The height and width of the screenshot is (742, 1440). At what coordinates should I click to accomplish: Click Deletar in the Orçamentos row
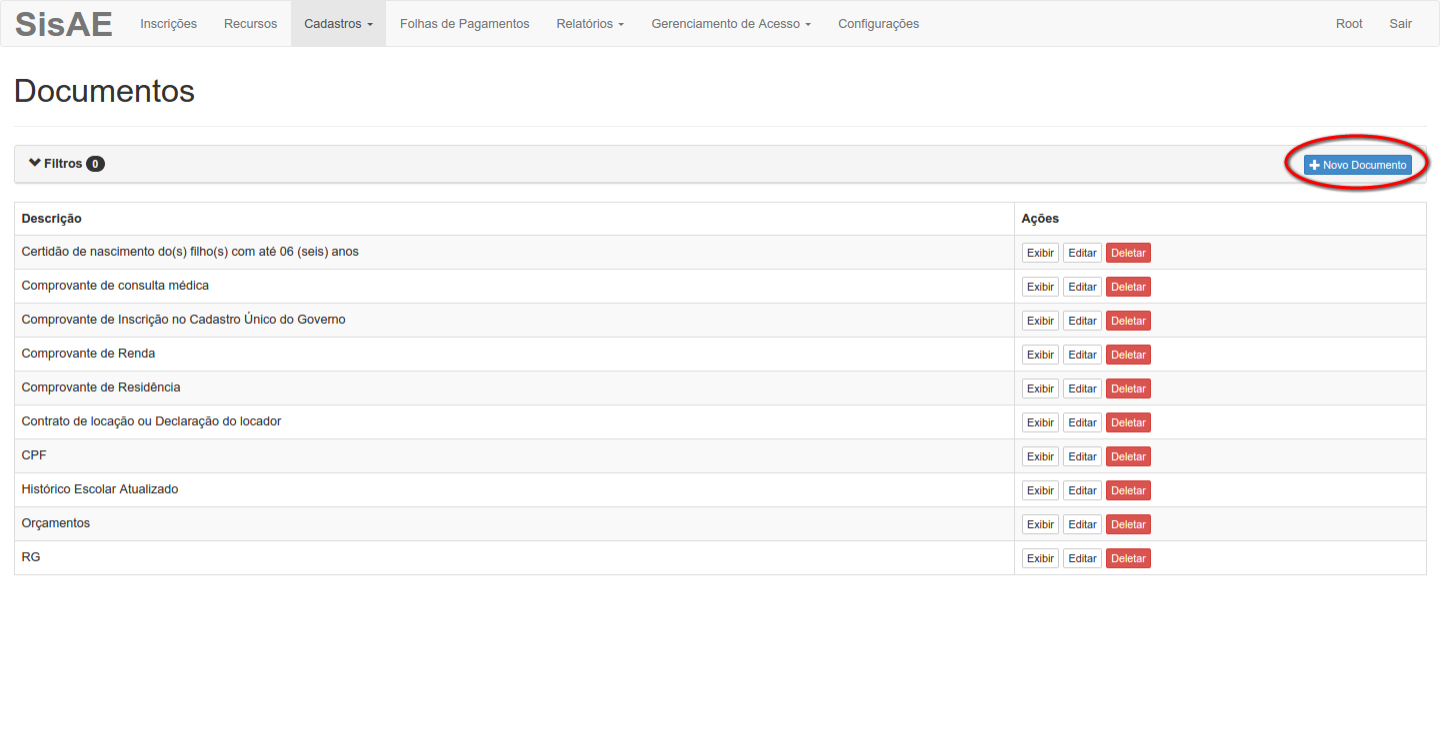point(1128,525)
